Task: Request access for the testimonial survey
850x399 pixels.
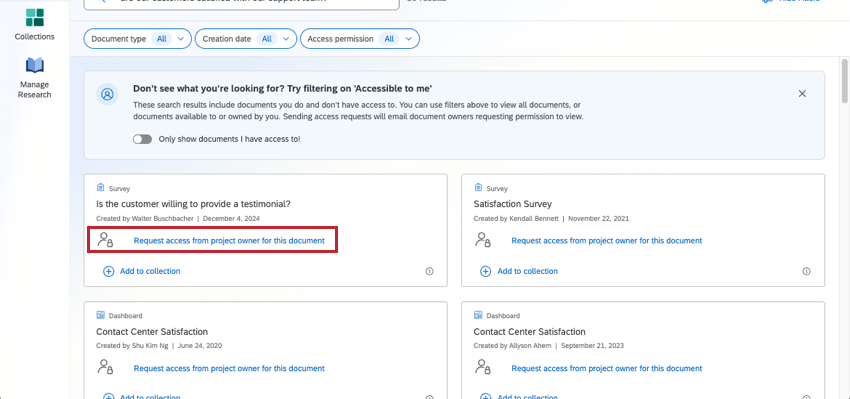Action: tap(229, 240)
